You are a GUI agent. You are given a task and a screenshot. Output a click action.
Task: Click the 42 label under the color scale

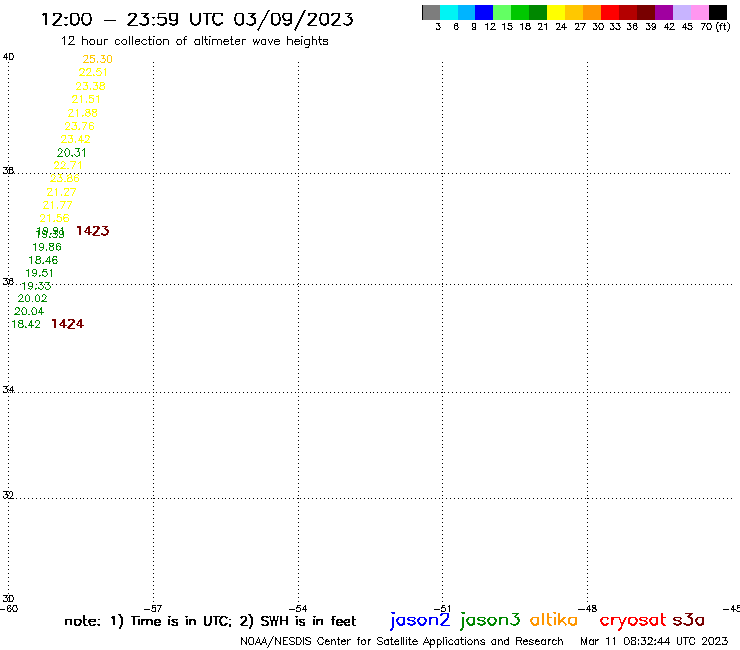[x=669, y=26]
